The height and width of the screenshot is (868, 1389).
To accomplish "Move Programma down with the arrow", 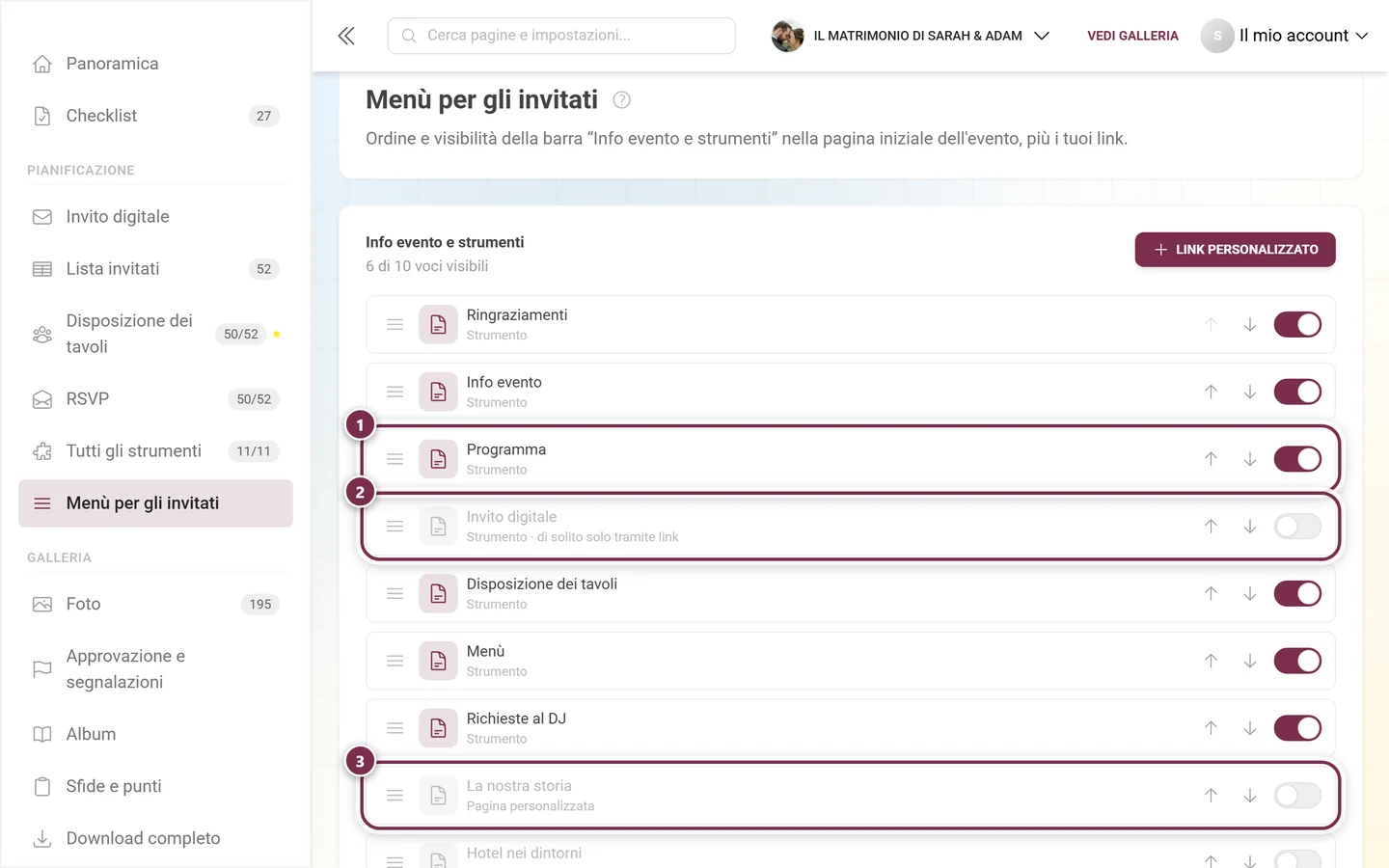I will [1250, 459].
